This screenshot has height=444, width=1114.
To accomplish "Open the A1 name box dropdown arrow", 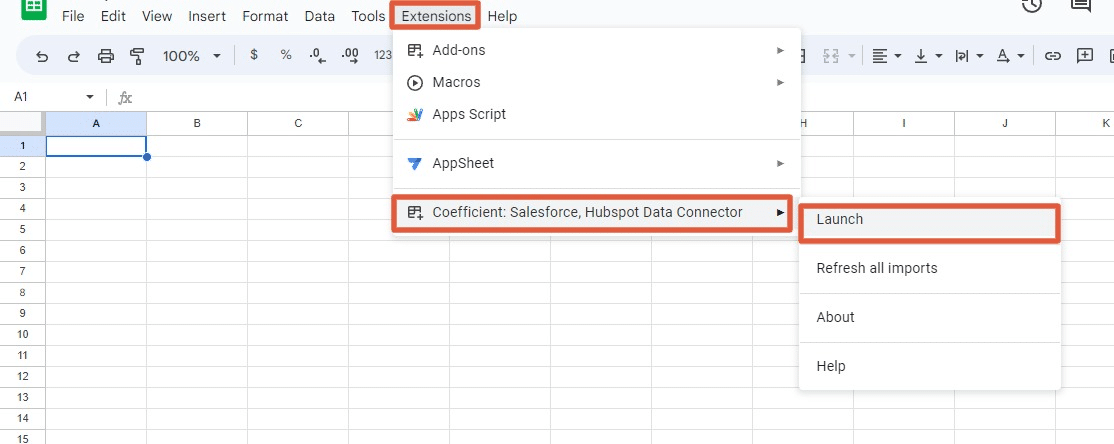I will pos(90,97).
